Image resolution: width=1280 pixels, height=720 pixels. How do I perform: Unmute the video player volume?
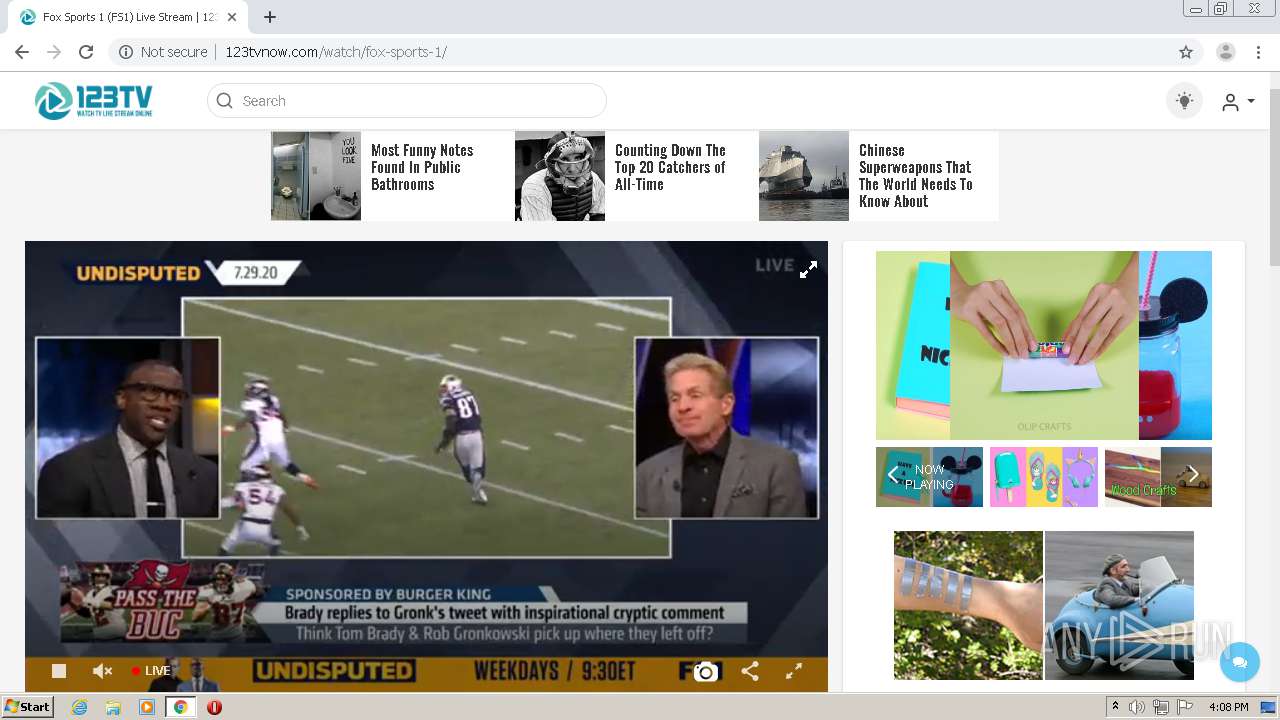tap(102, 671)
